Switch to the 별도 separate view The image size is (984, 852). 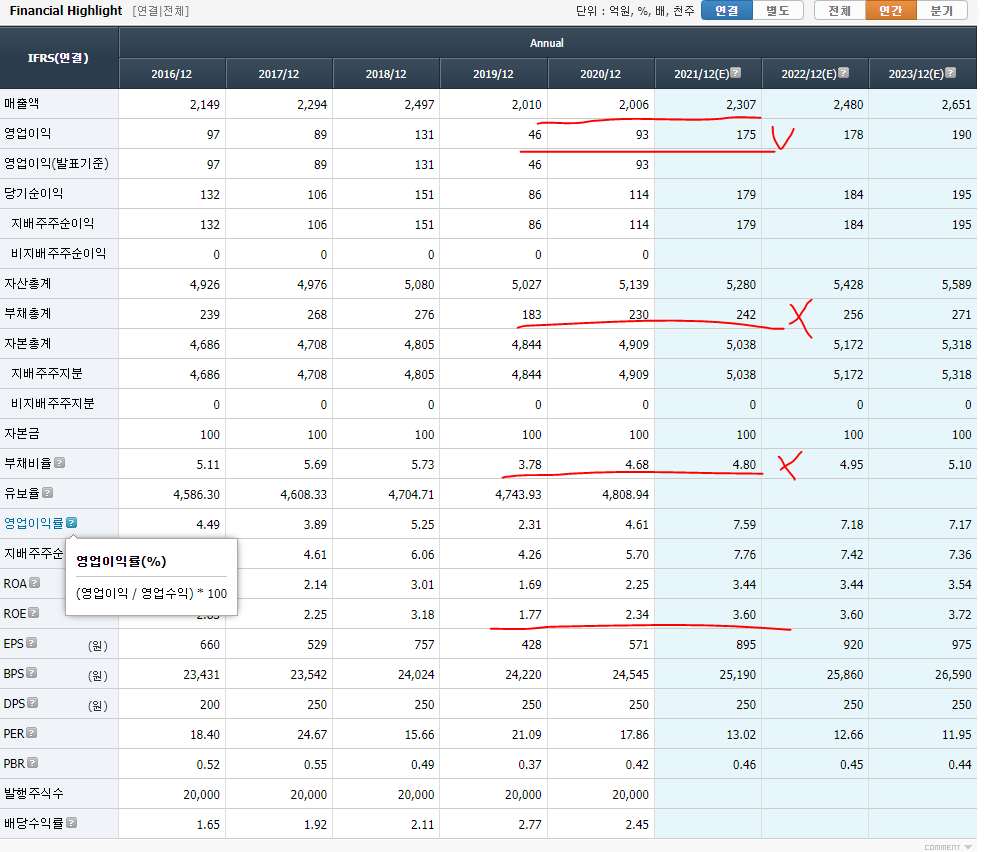point(778,11)
